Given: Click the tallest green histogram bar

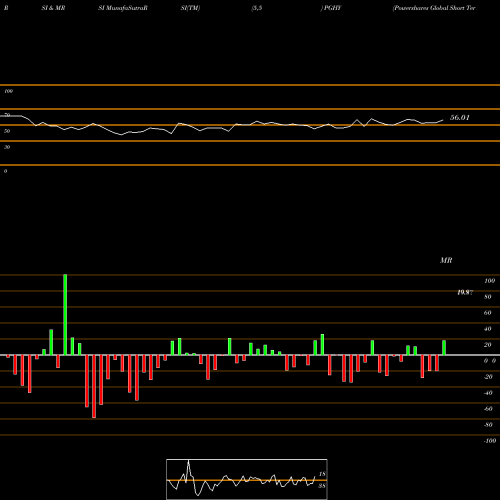Looking at the screenshot, I should click(x=65, y=315).
